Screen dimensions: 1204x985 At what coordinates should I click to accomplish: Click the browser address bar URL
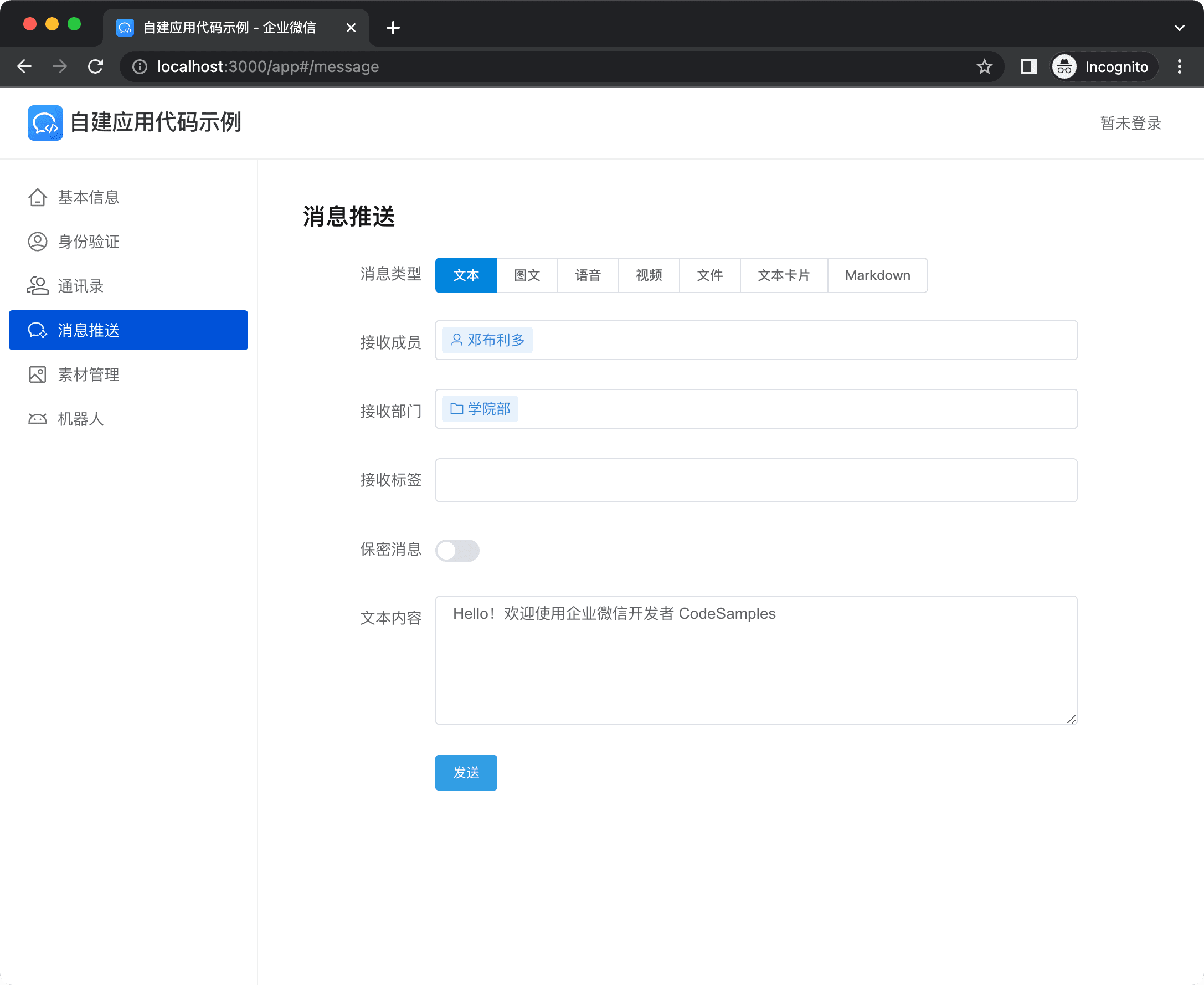pyautogui.click(x=268, y=67)
